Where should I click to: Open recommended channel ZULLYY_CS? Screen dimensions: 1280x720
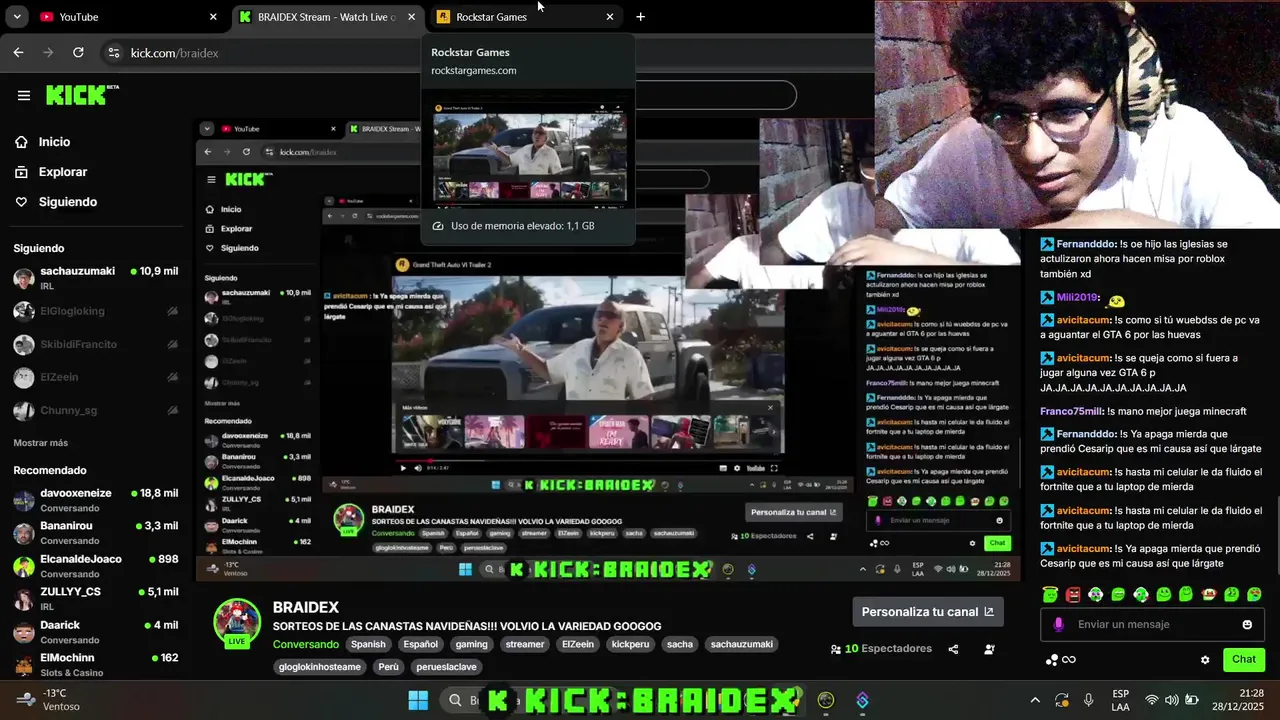pos(95,599)
